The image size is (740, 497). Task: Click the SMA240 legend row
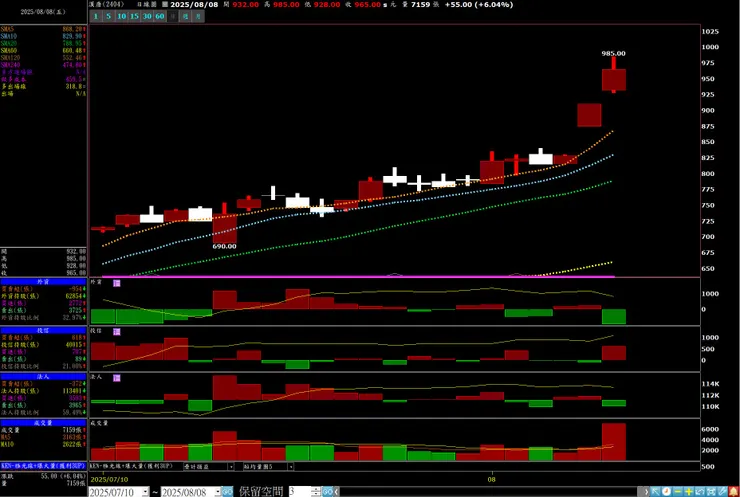(43, 65)
